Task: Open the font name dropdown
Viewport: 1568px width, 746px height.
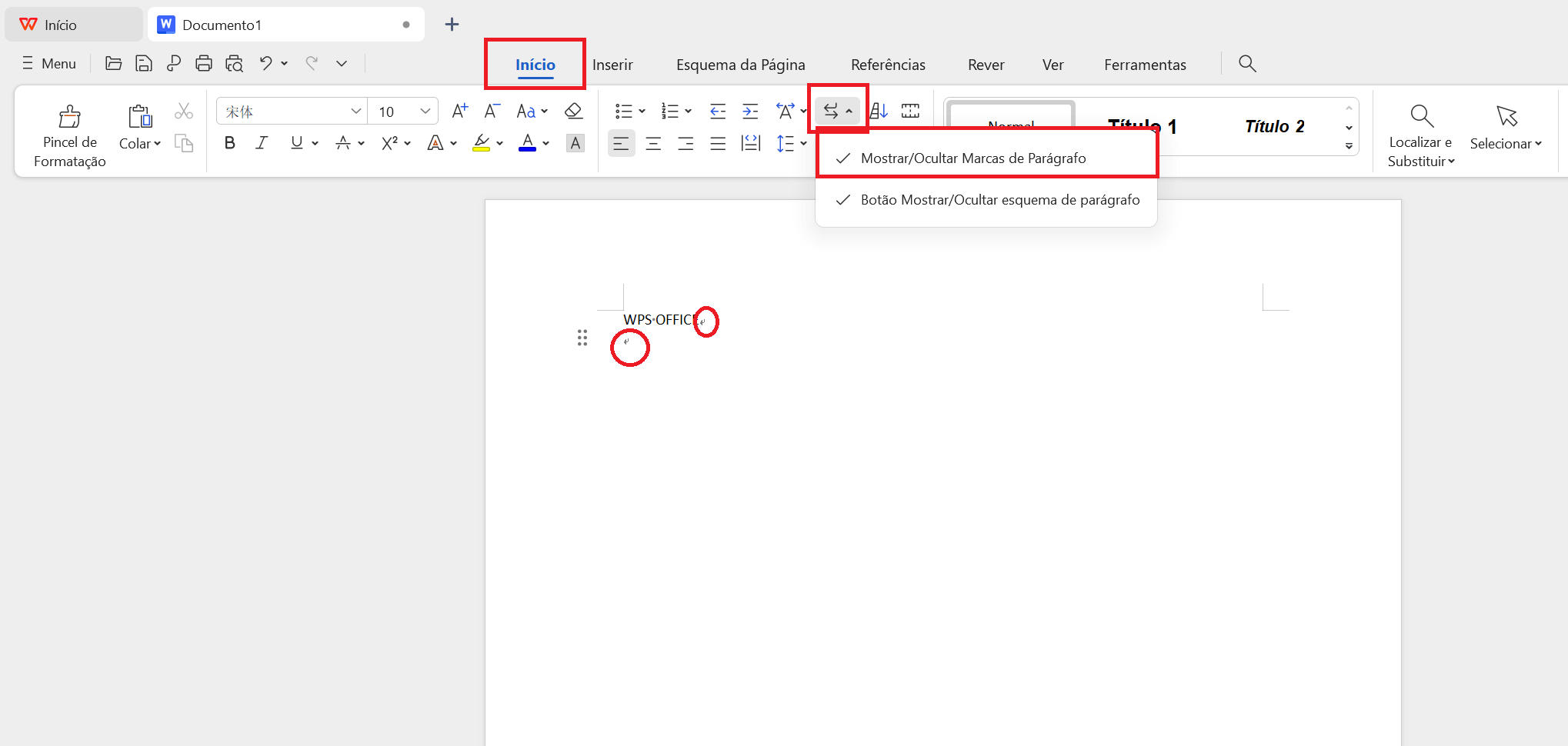Action: pyautogui.click(x=355, y=112)
